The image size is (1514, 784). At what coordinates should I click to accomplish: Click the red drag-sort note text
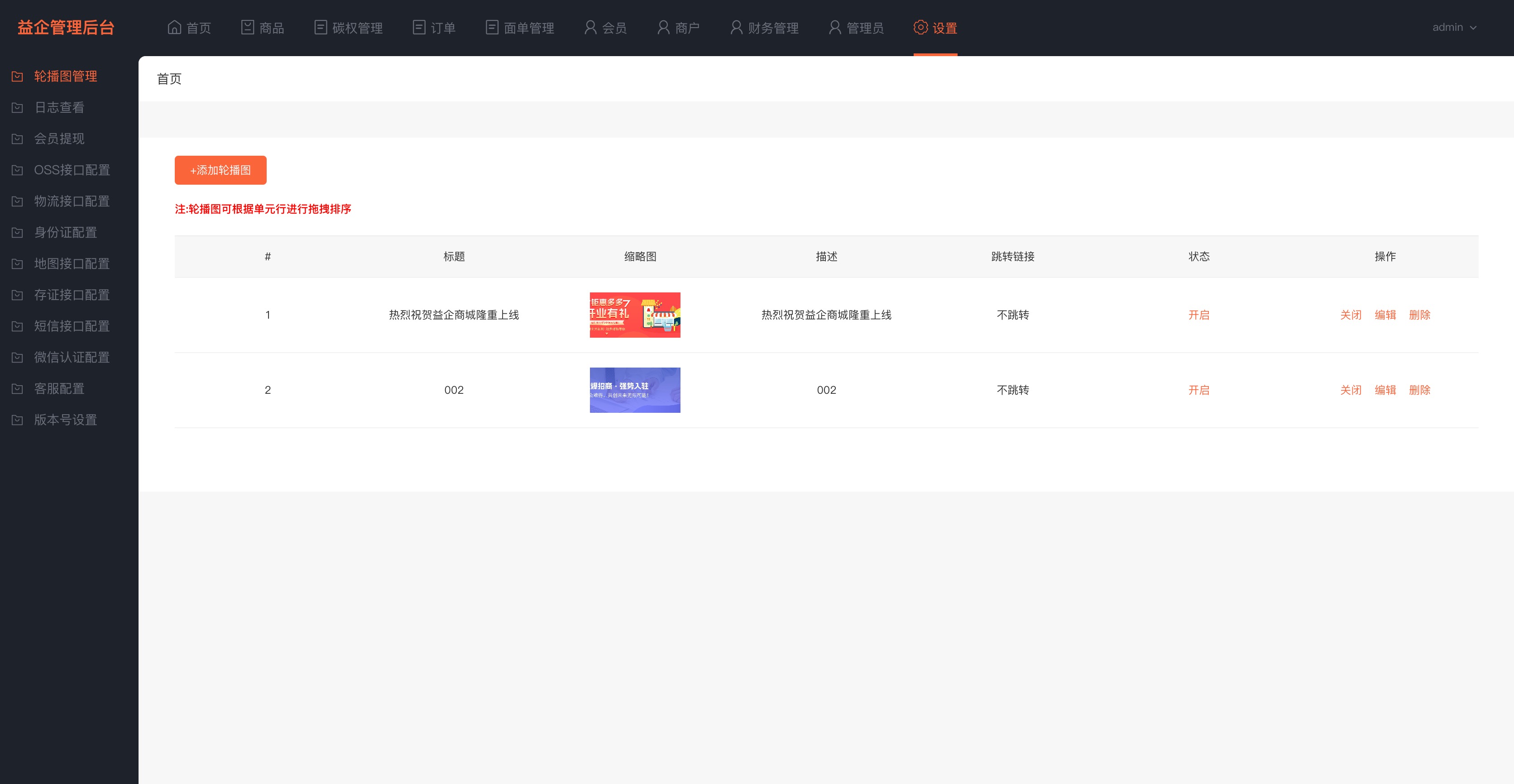[263, 209]
